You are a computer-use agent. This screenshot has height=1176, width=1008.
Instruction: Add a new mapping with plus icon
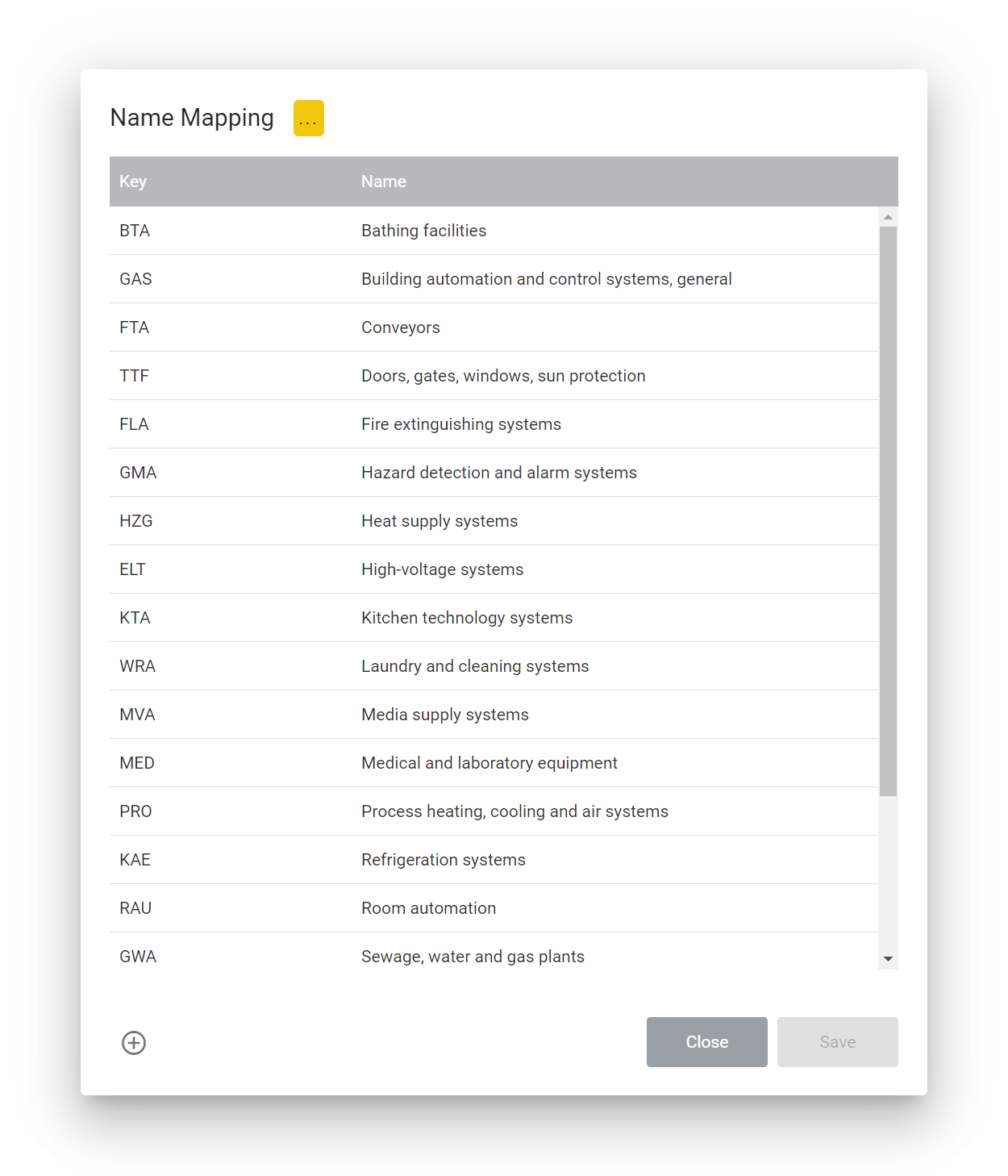[134, 1043]
